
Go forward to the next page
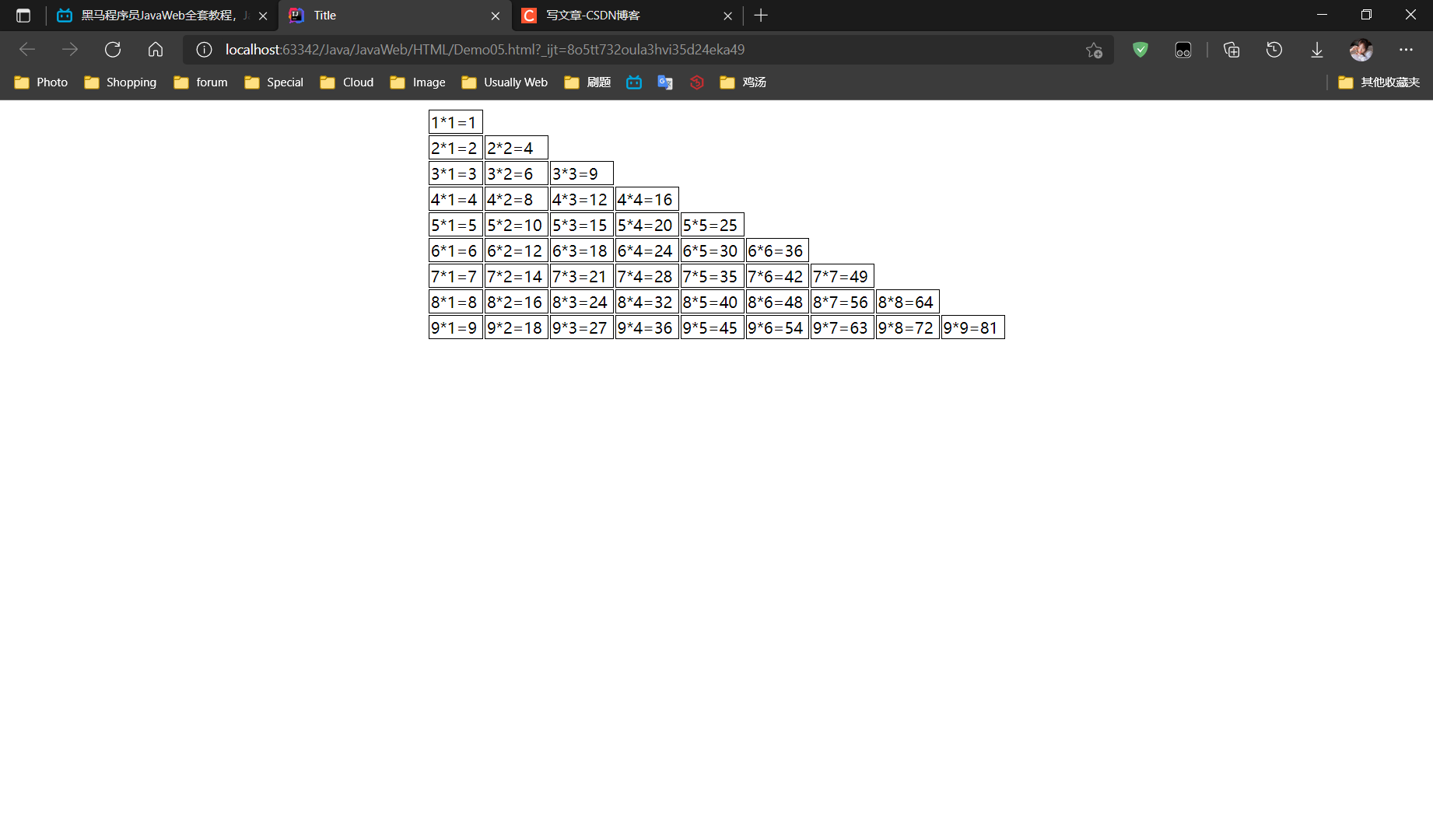(x=70, y=50)
